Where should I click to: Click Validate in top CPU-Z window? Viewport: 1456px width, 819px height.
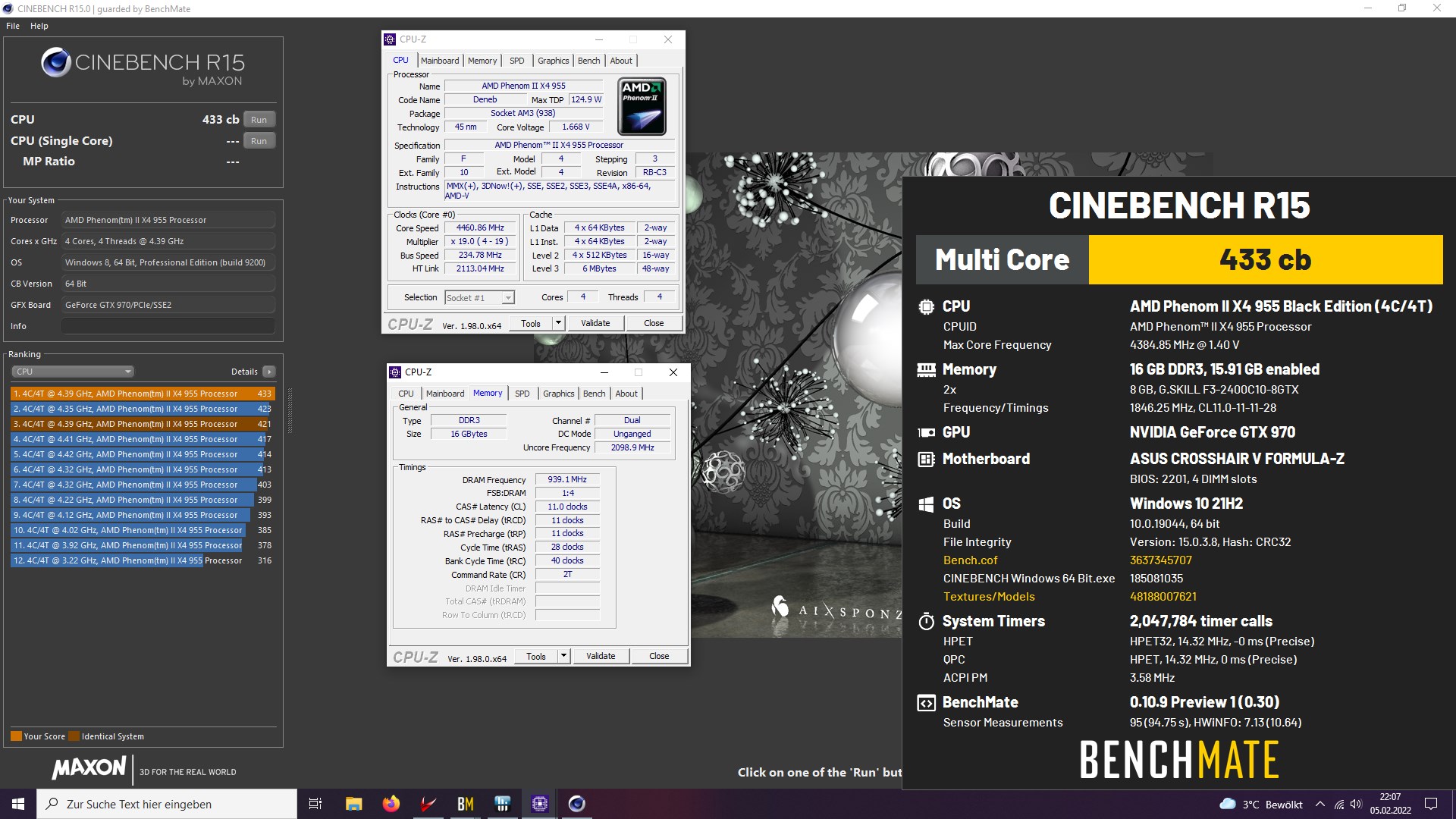(x=595, y=323)
